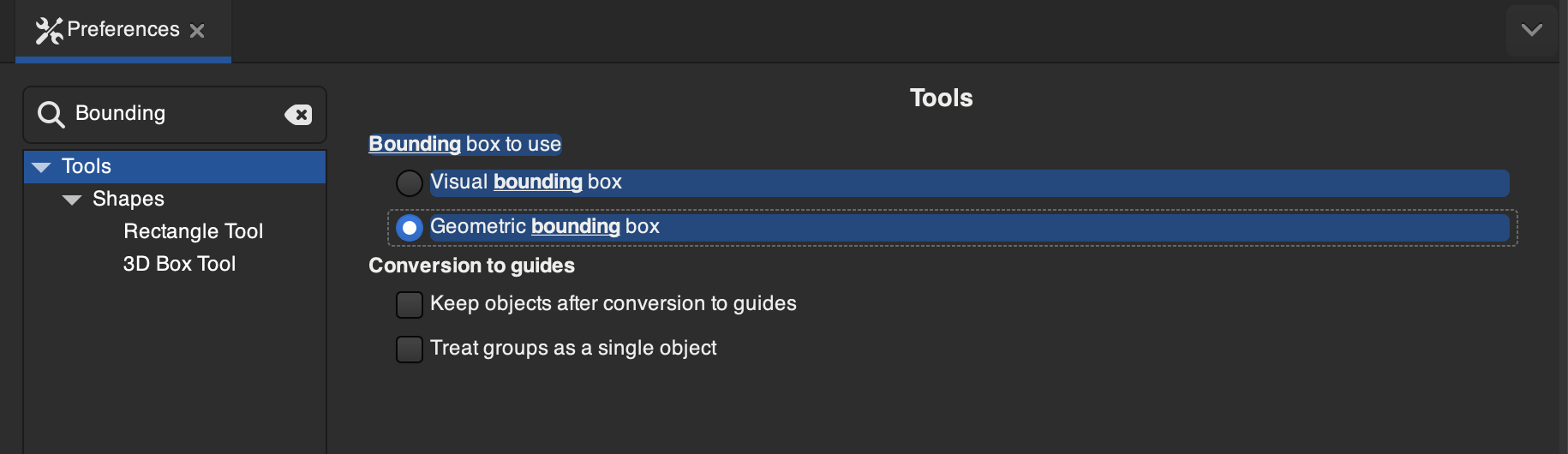Click the Geometric bounding box label
The width and height of the screenshot is (1568, 454).
click(x=545, y=226)
